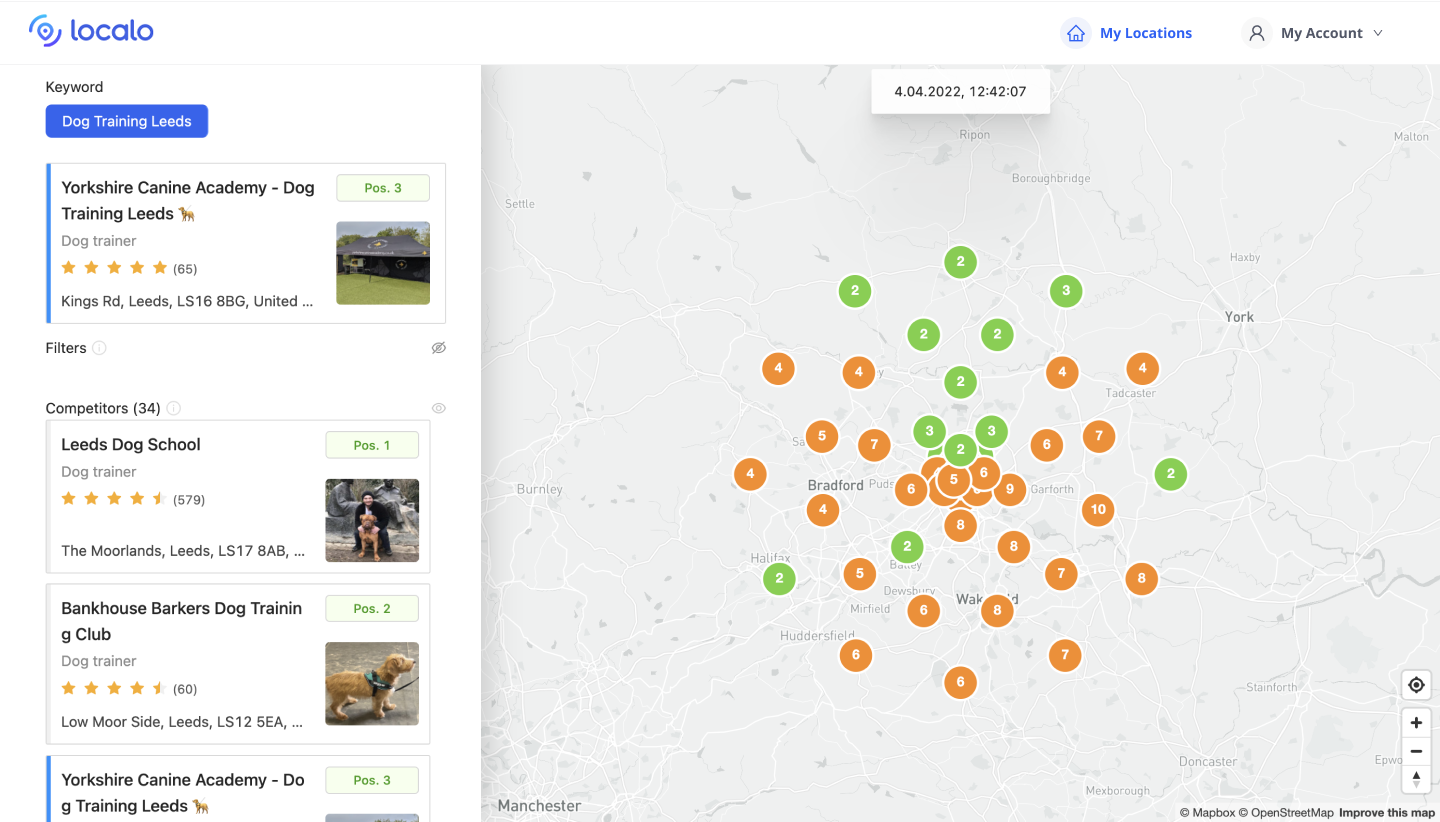Open the Improve this map link
Image resolution: width=1440 pixels, height=822 pixels.
[1387, 813]
